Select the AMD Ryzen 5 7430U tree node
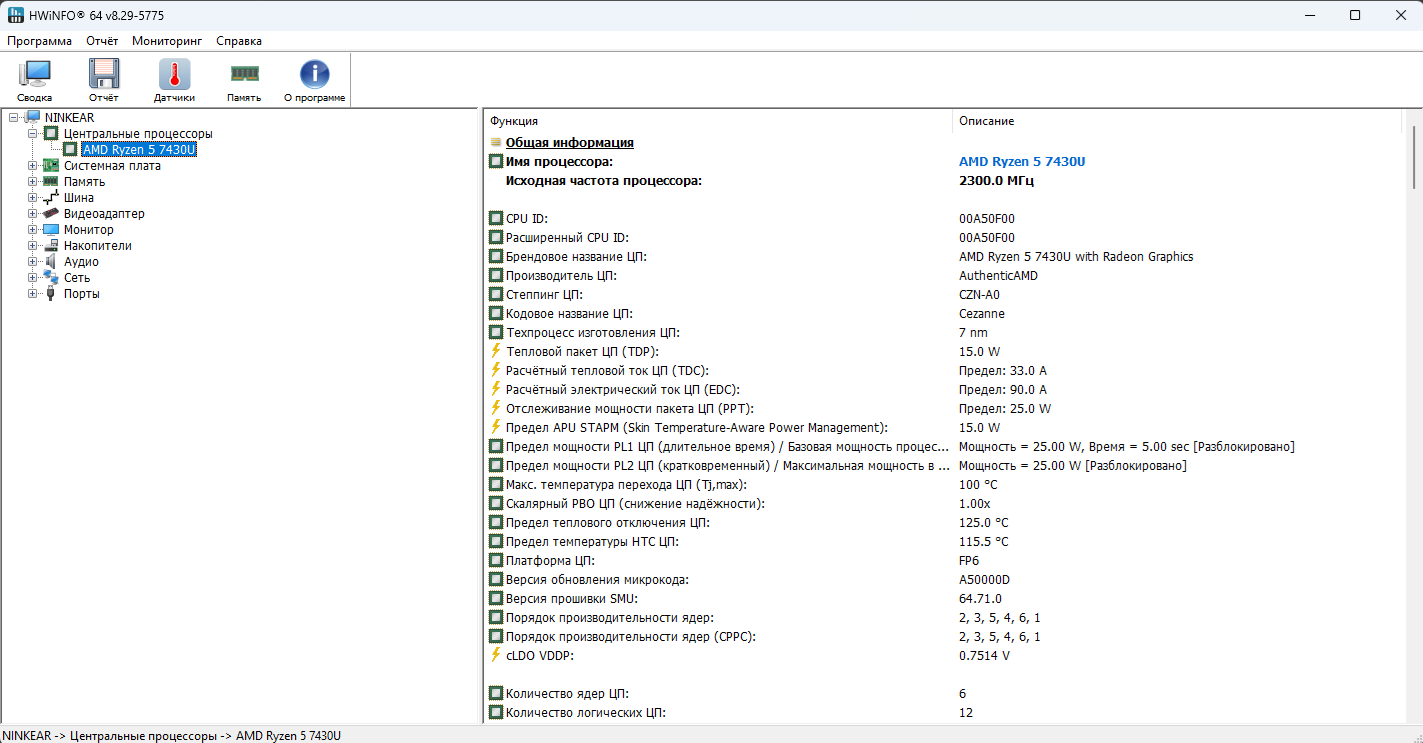Viewport: 1423px width, 743px height. (x=138, y=150)
